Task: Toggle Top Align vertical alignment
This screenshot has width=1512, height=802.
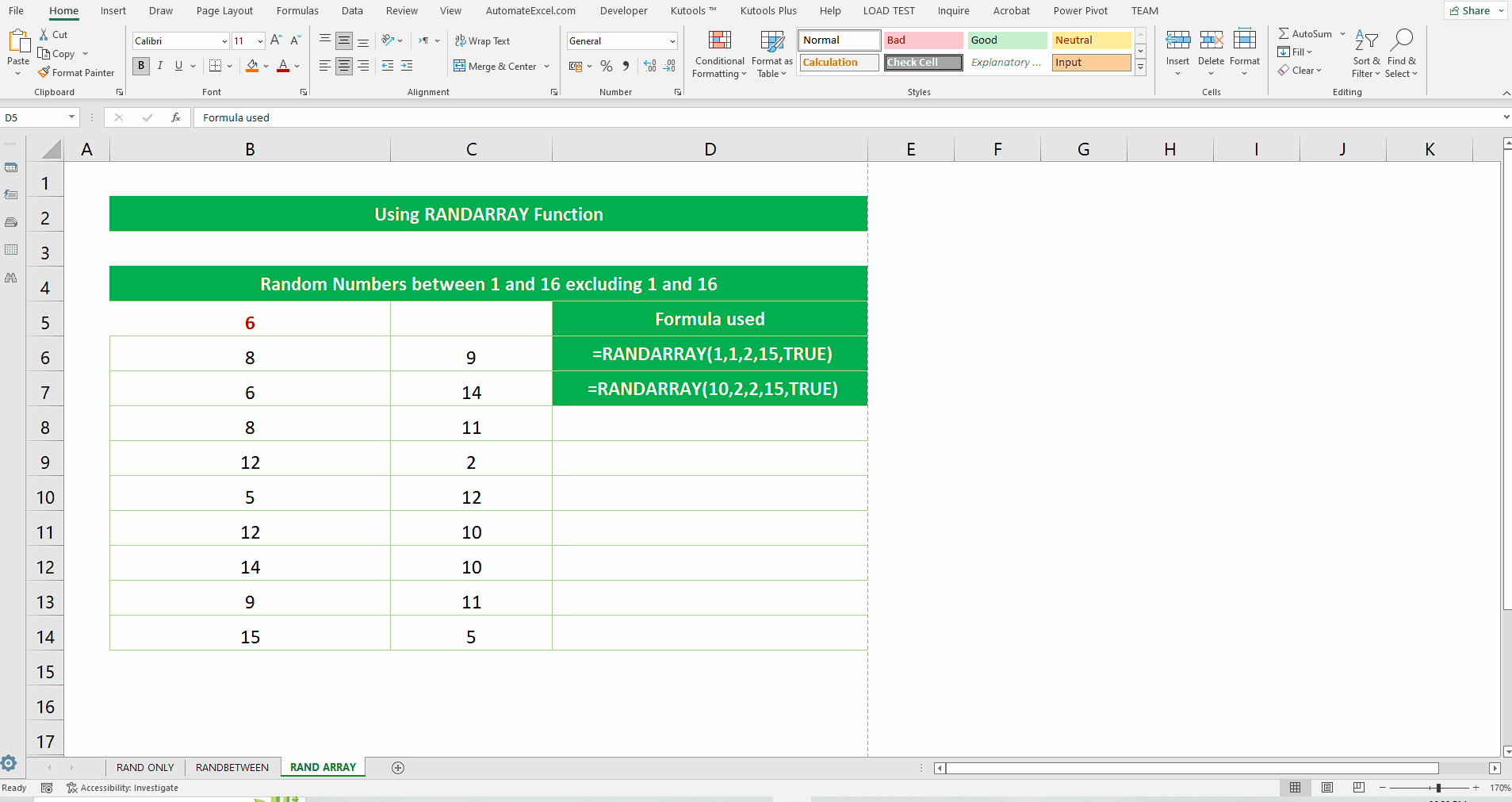Action: pos(325,40)
